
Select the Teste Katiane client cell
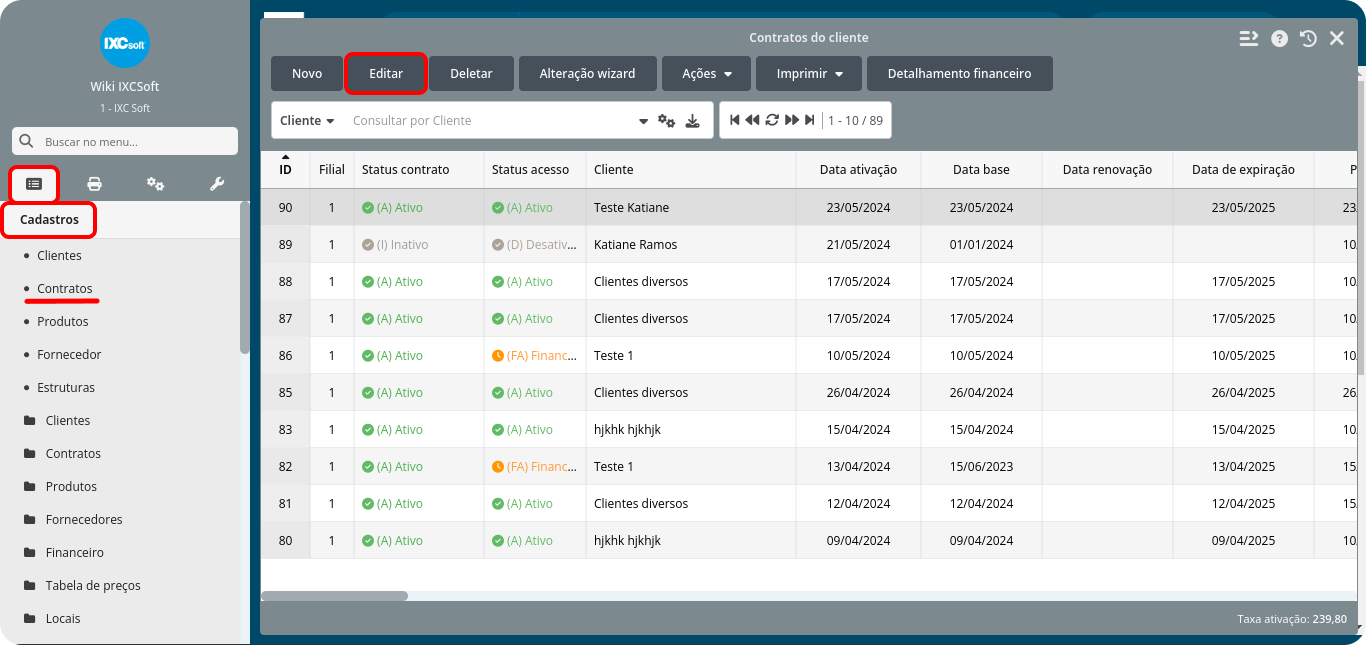coord(690,208)
